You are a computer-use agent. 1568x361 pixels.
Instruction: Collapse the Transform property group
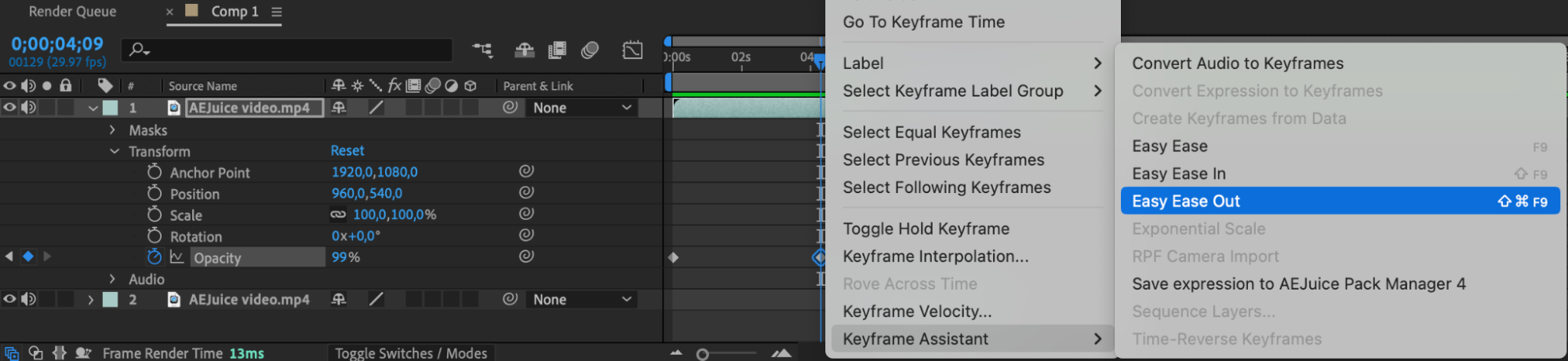click(115, 151)
